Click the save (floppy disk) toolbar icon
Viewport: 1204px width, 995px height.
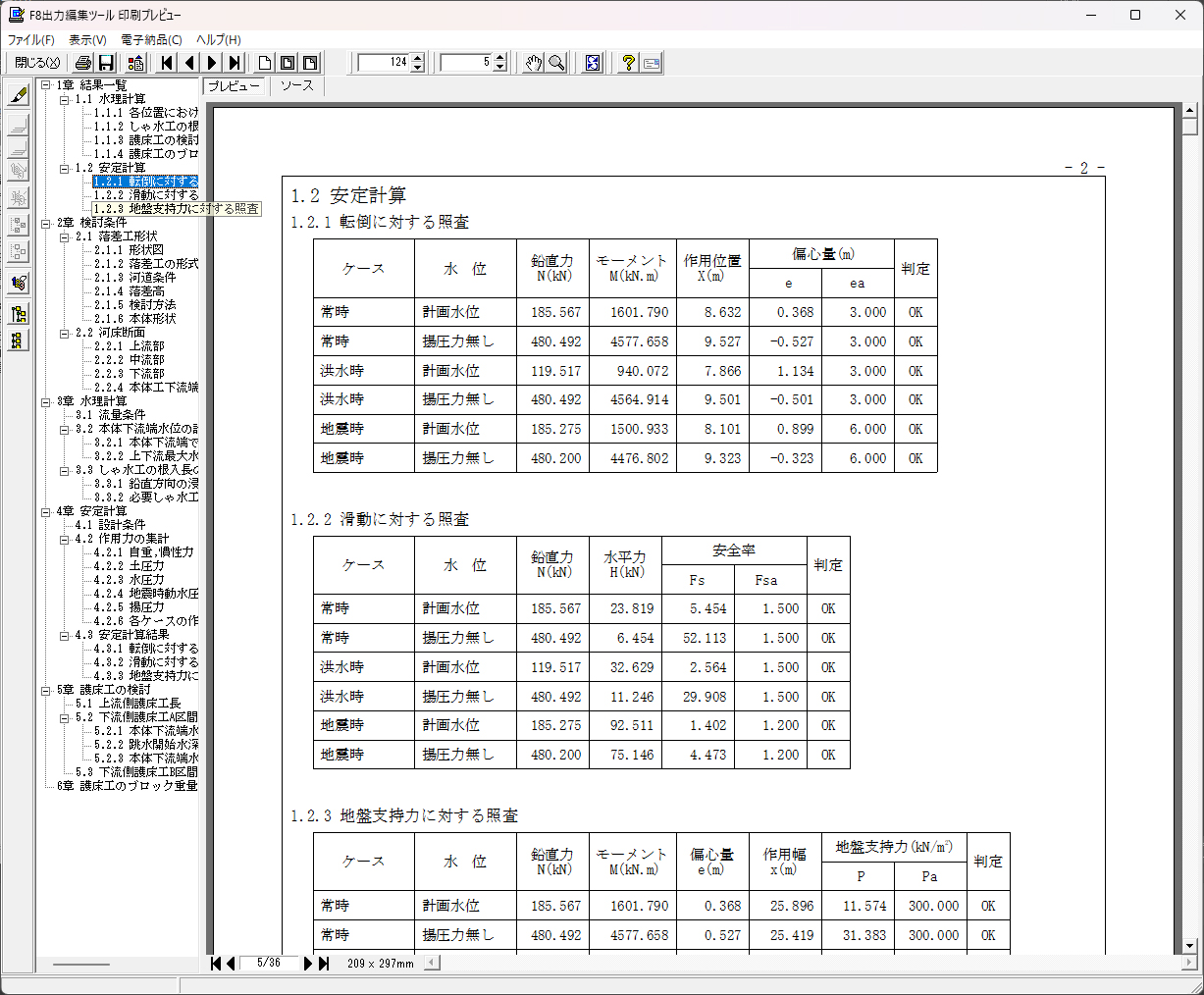pos(106,63)
